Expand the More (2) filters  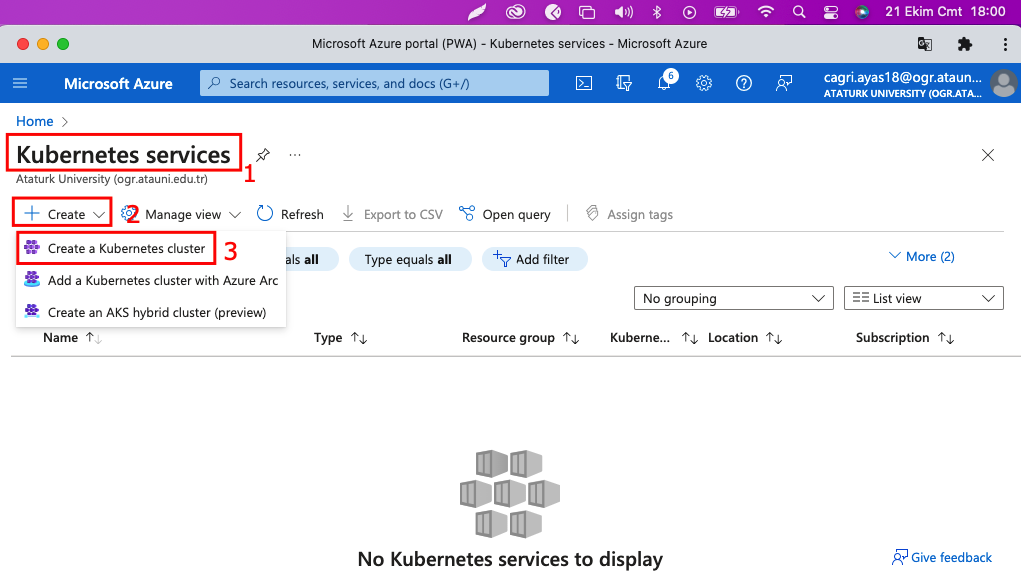pos(921,257)
